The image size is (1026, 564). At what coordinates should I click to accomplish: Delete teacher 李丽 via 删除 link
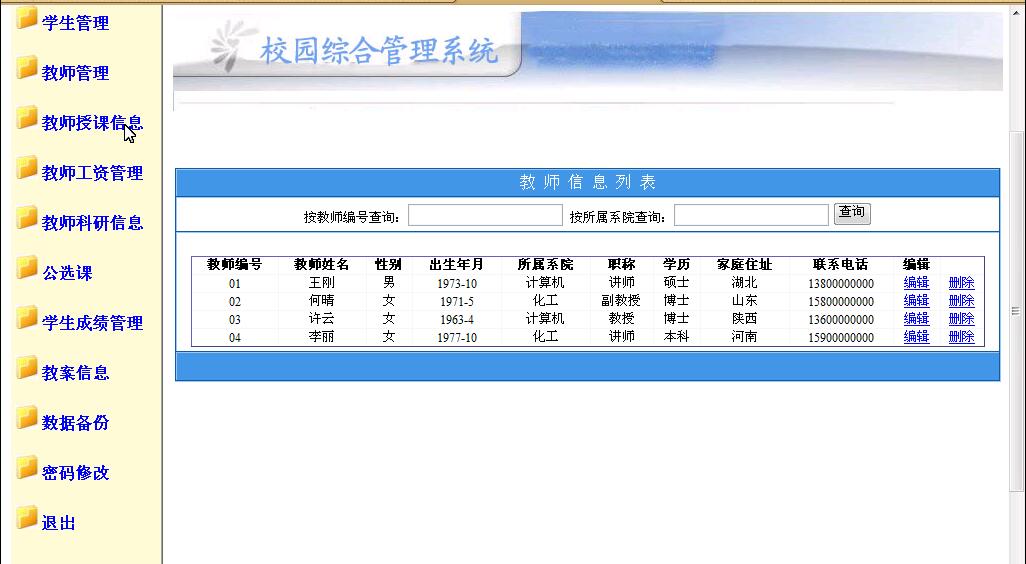tap(961, 337)
